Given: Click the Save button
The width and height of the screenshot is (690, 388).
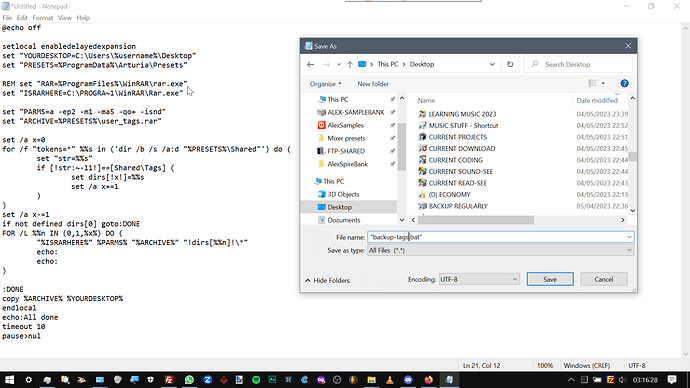Looking at the screenshot, I should [x=550, y=279].
